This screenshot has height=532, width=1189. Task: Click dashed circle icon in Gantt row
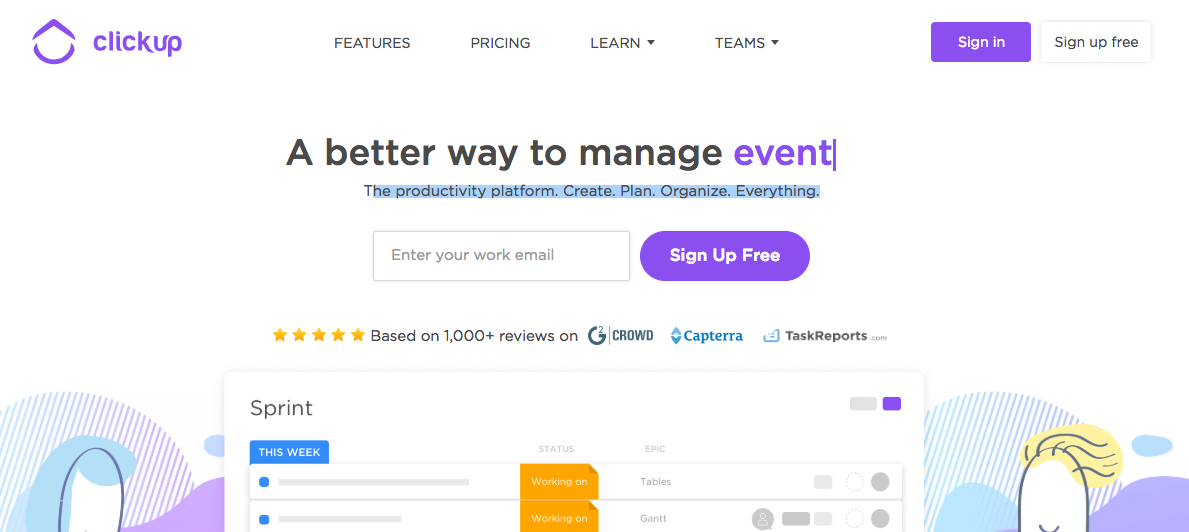[855, 519]
